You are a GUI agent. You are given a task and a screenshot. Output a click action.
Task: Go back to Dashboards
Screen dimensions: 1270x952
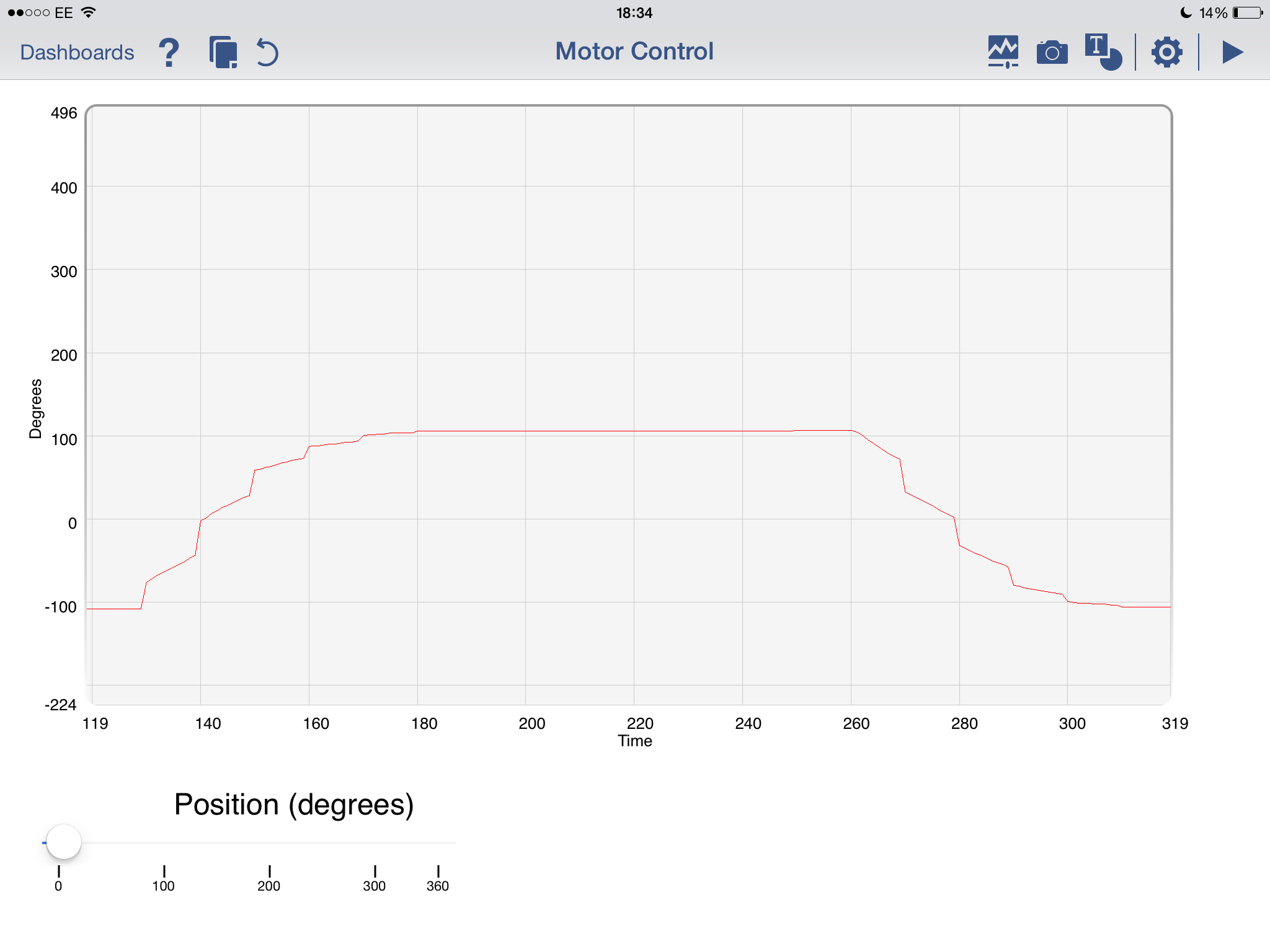tap(77, 52)
